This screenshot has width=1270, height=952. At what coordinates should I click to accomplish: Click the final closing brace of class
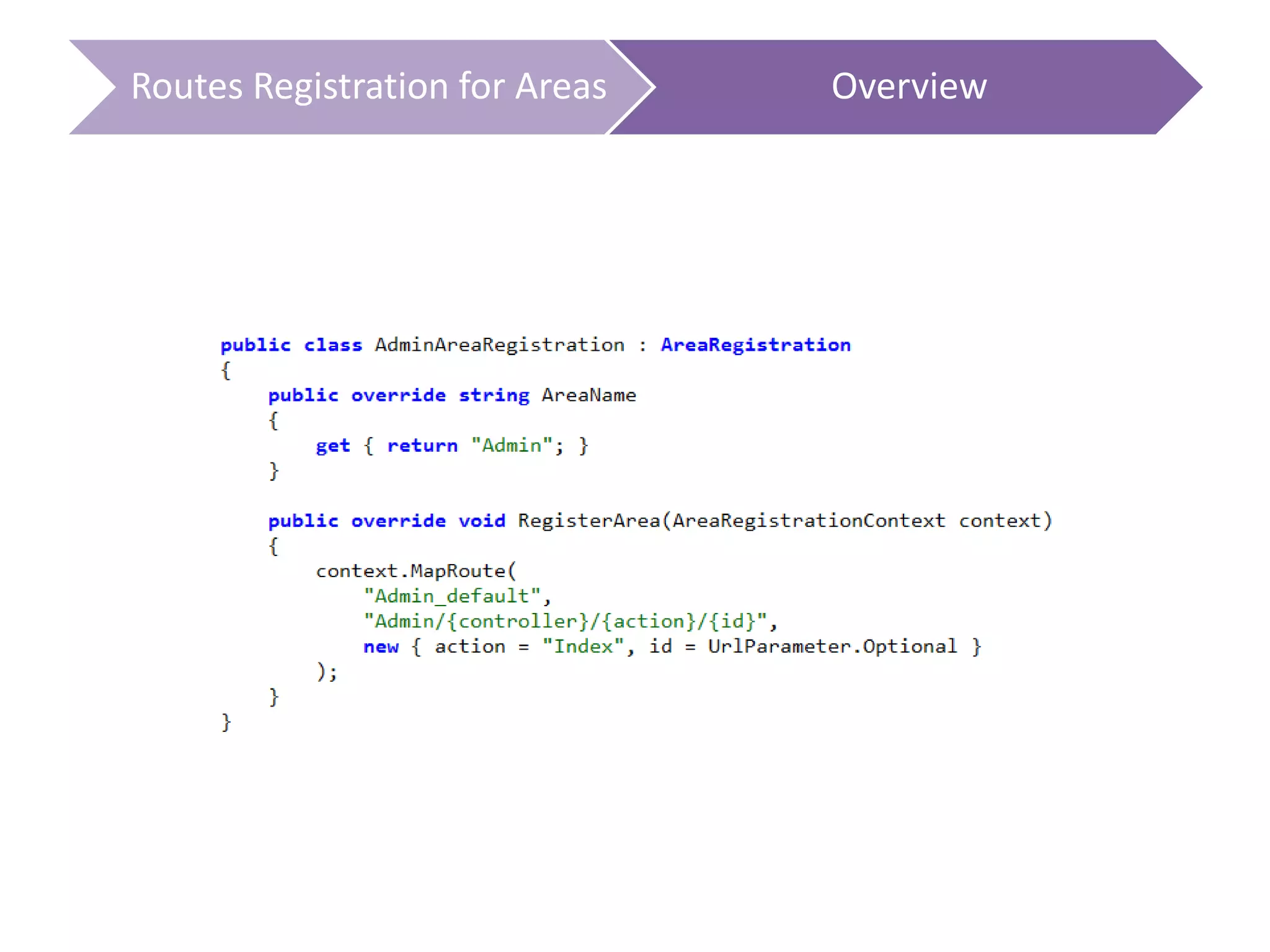226,722
